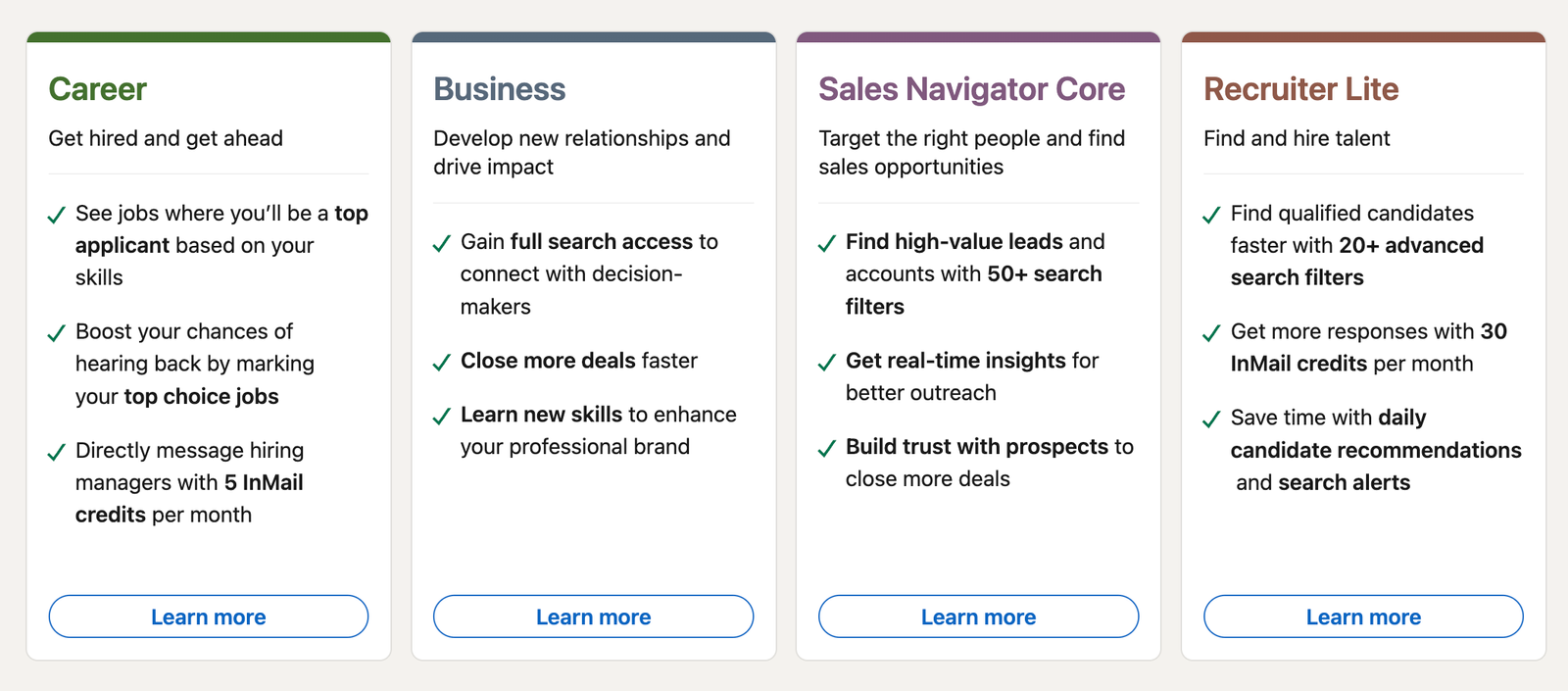
Task: Click the Sales Navigator Core heading
Action: (972, 89)
